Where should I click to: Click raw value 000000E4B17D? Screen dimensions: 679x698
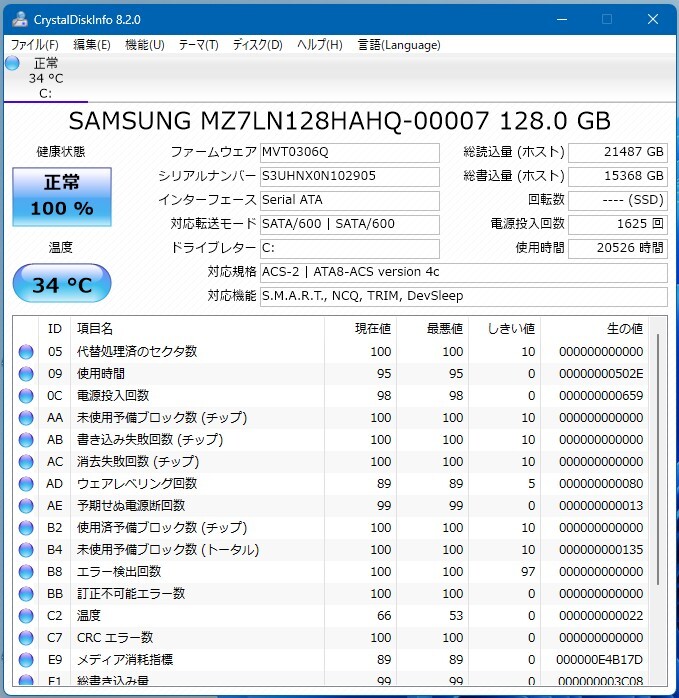coord(600,660)
